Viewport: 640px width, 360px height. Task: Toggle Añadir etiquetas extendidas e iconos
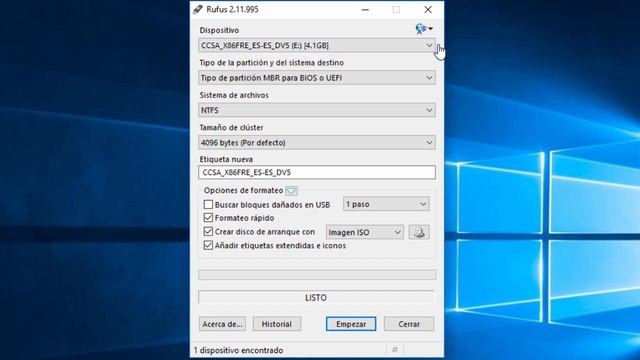[208, 245]
